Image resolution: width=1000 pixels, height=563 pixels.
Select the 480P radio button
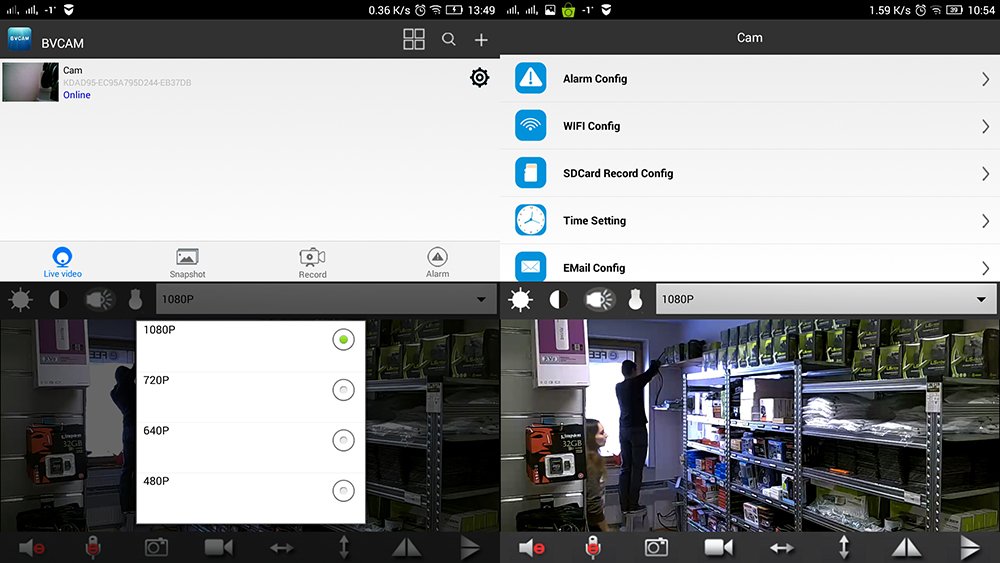point(343,490)
